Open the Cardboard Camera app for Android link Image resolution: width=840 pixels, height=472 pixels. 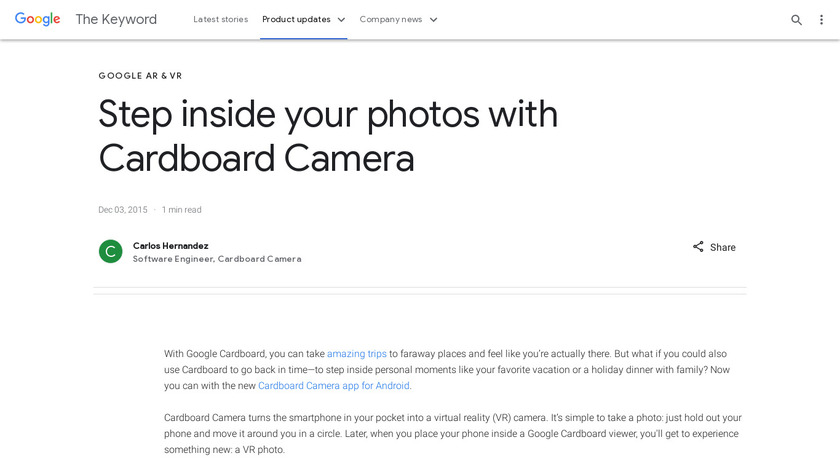click(x=334, y=386)
